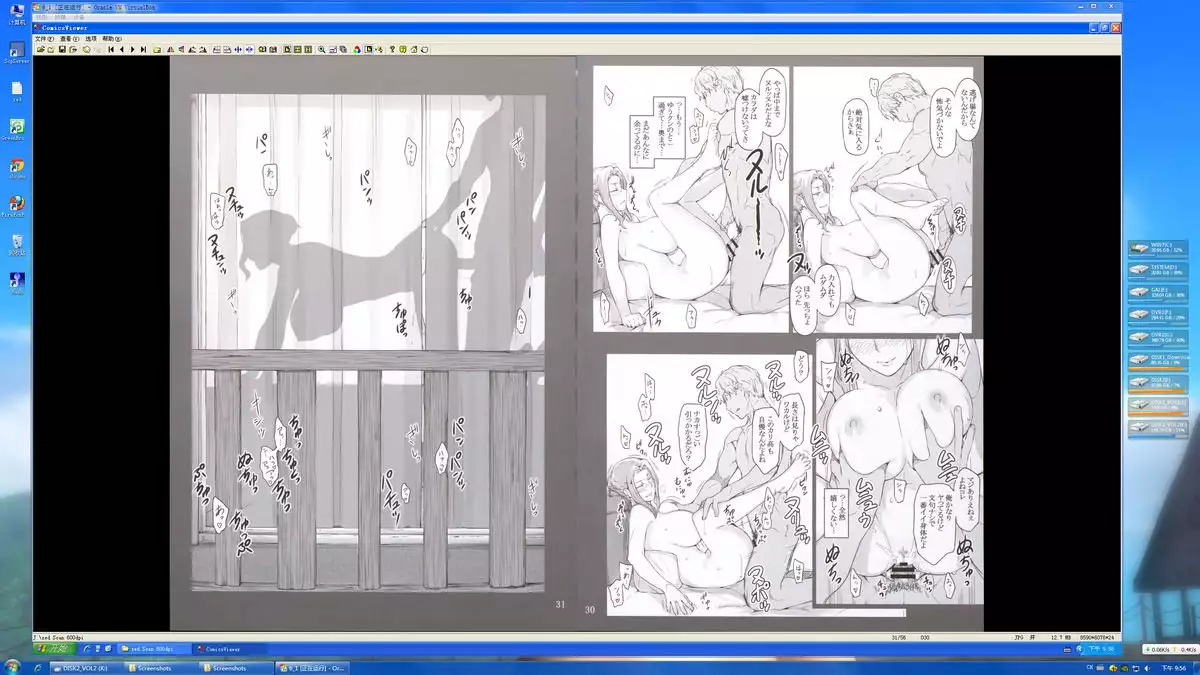Click the open file icon in the toolbar
The image size is (1200, 675).
[x=40, y=49]
